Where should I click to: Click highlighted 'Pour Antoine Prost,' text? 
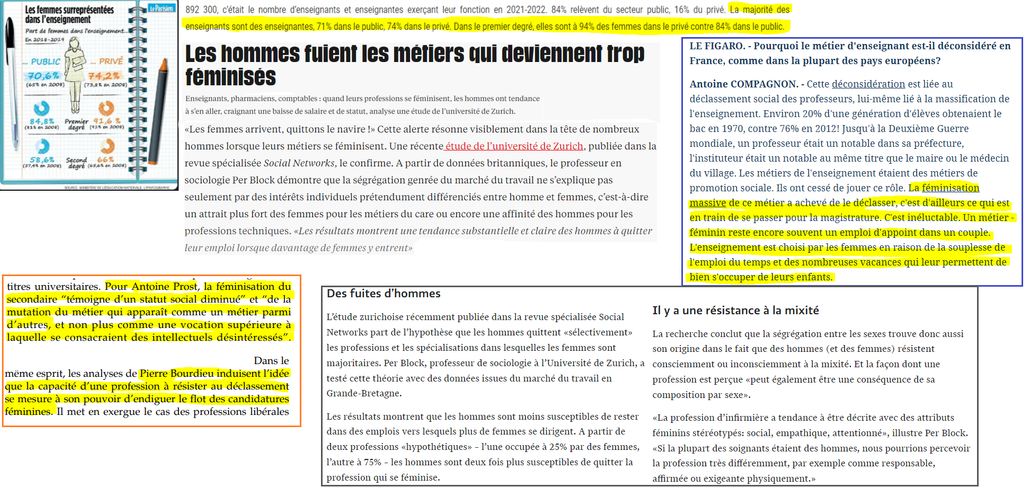pyautogui.click(x=150, y=286)
